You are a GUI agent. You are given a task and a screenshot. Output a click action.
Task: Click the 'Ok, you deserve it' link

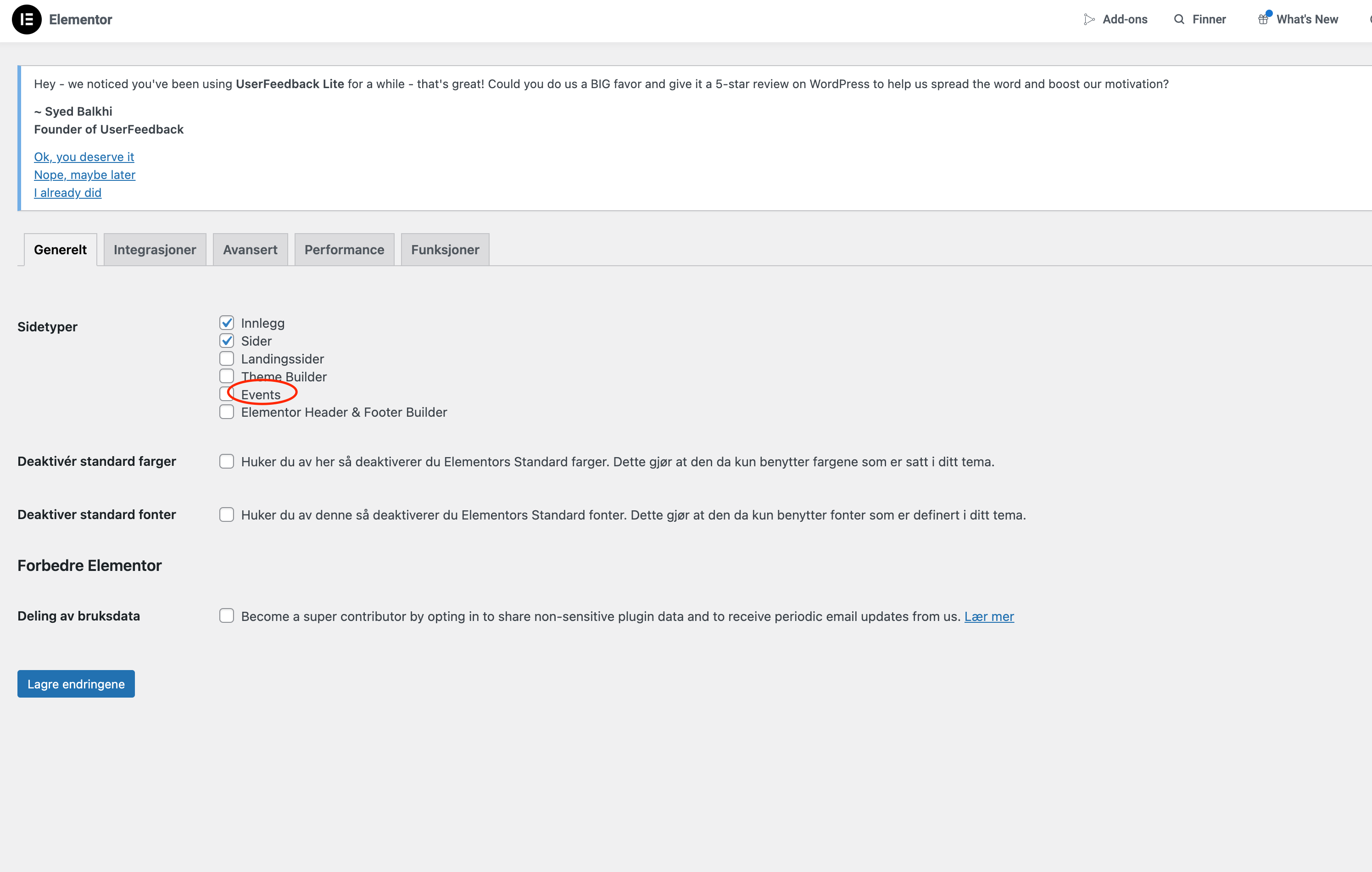click(84, 157)
